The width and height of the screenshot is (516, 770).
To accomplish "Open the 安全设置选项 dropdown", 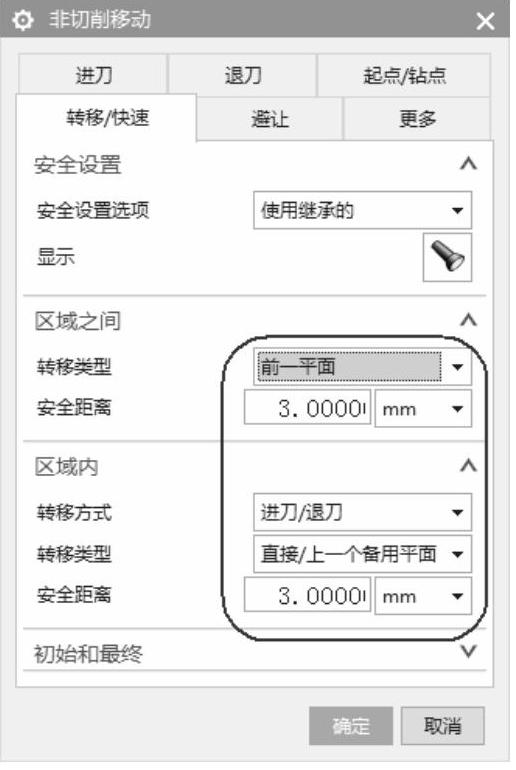I will pos(362,210).
